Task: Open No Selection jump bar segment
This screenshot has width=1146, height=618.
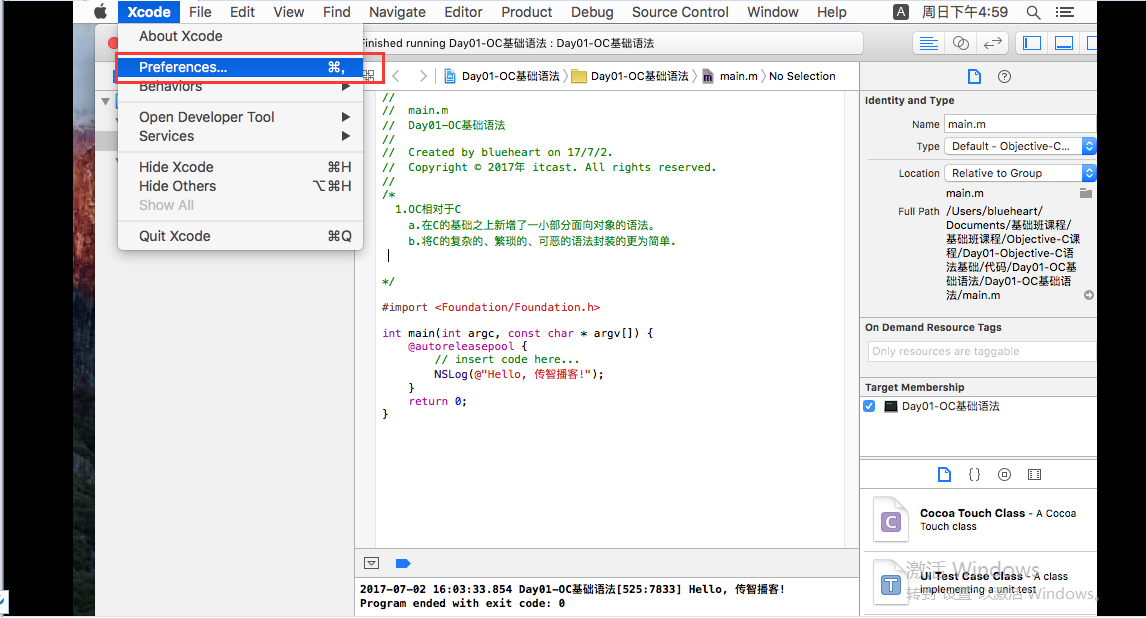Action: click(x=802, y=76)
